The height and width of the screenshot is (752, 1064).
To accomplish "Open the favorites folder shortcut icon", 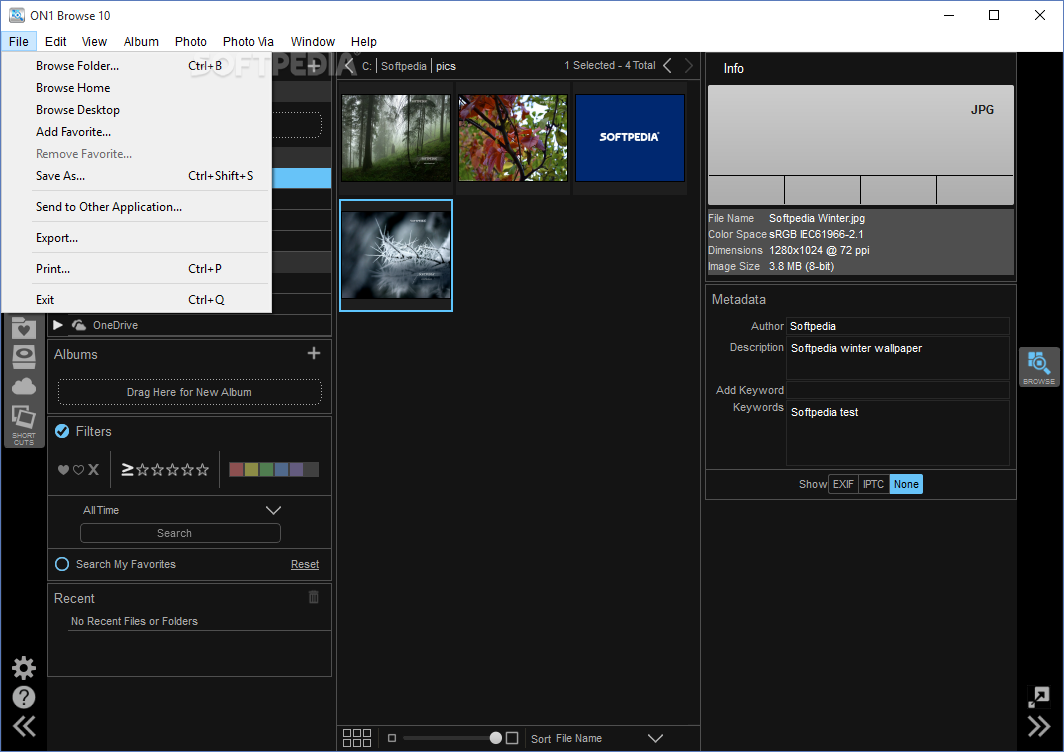I will point(24,328).
